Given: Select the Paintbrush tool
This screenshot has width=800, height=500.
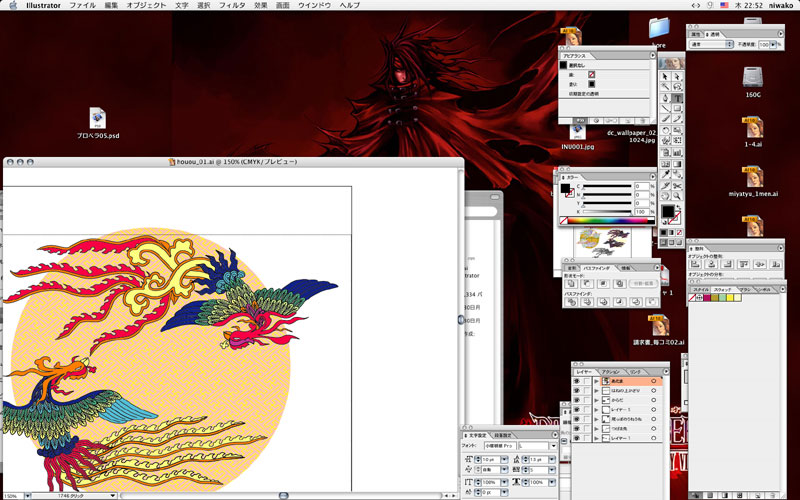Looking at the screenshot, I should [665, 119].
